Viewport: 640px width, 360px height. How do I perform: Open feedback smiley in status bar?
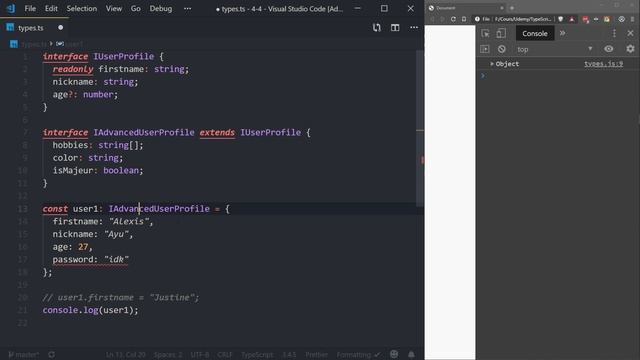pos(394,354)
